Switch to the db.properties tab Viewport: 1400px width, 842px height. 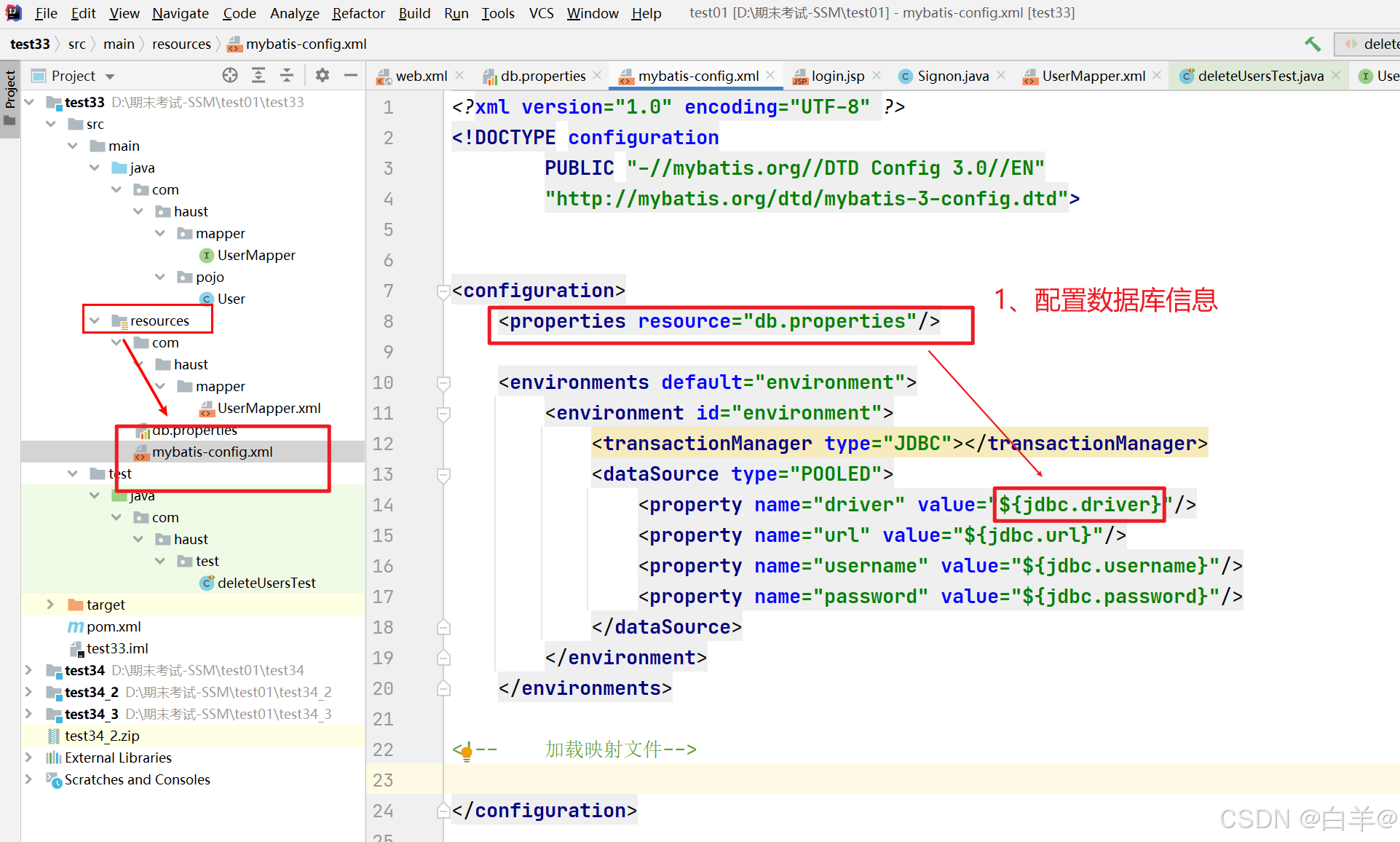[542, 76]
